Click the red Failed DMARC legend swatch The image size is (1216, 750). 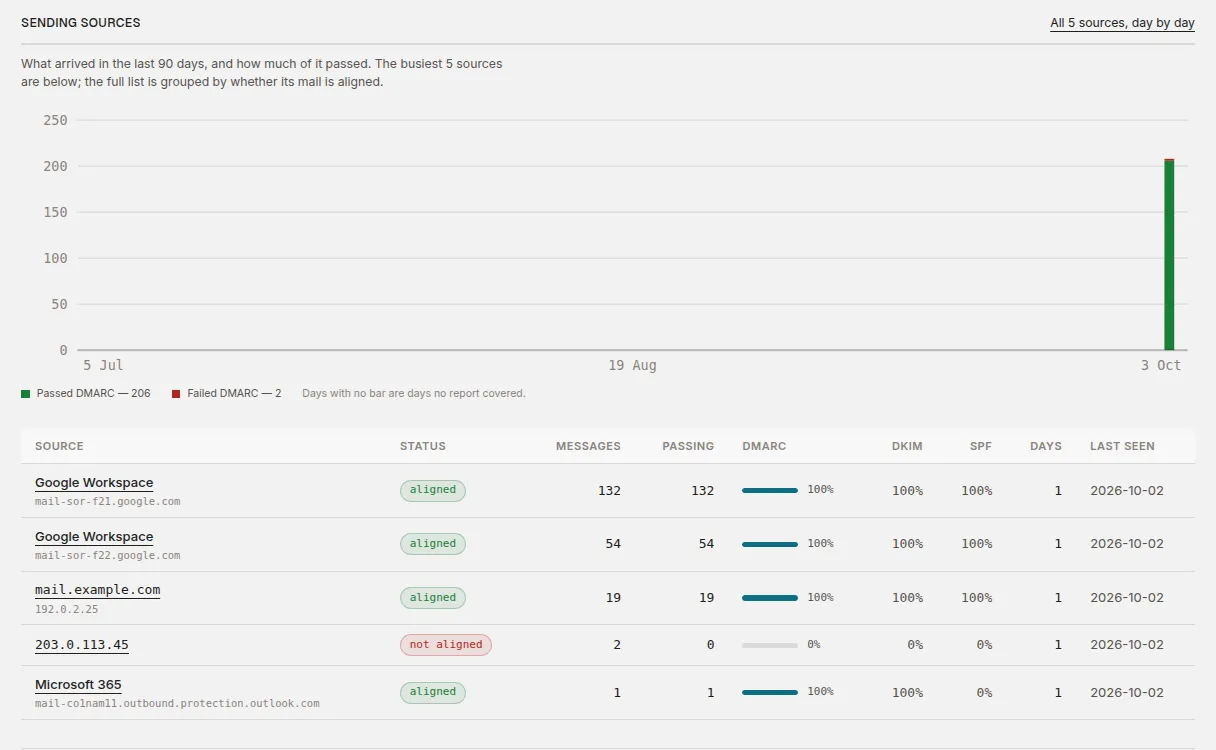click(176, 394)
